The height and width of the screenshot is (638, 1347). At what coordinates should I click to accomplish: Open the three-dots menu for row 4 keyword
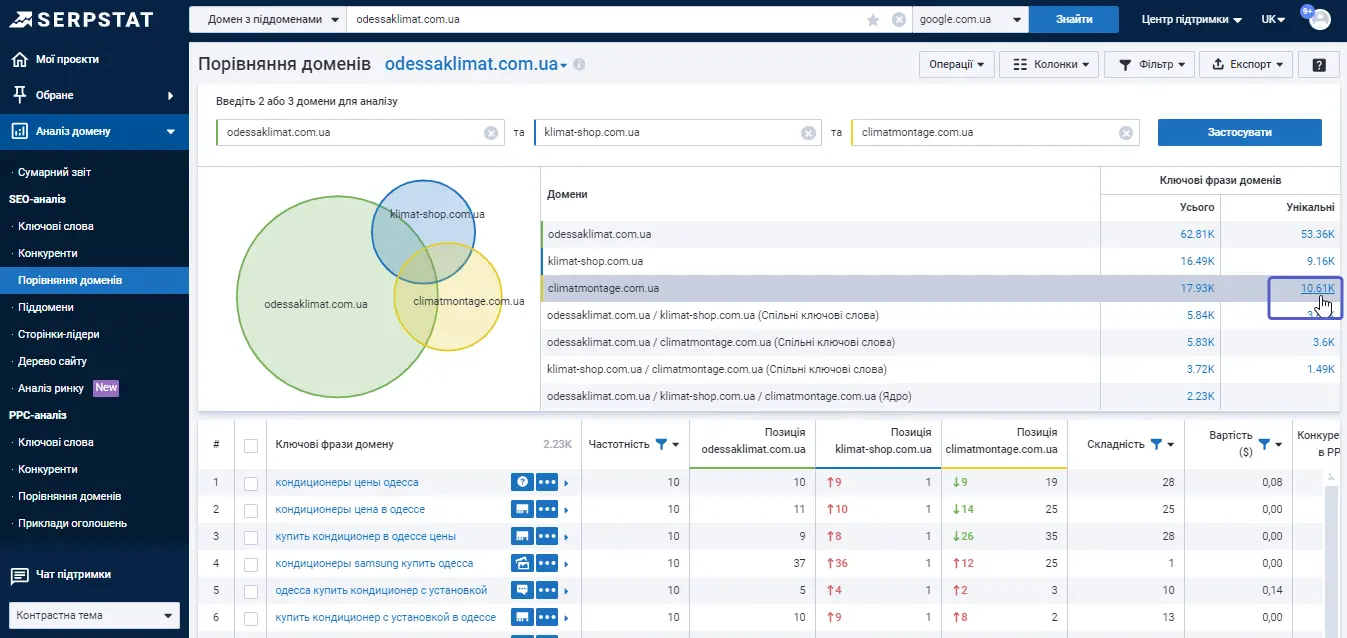547,563
